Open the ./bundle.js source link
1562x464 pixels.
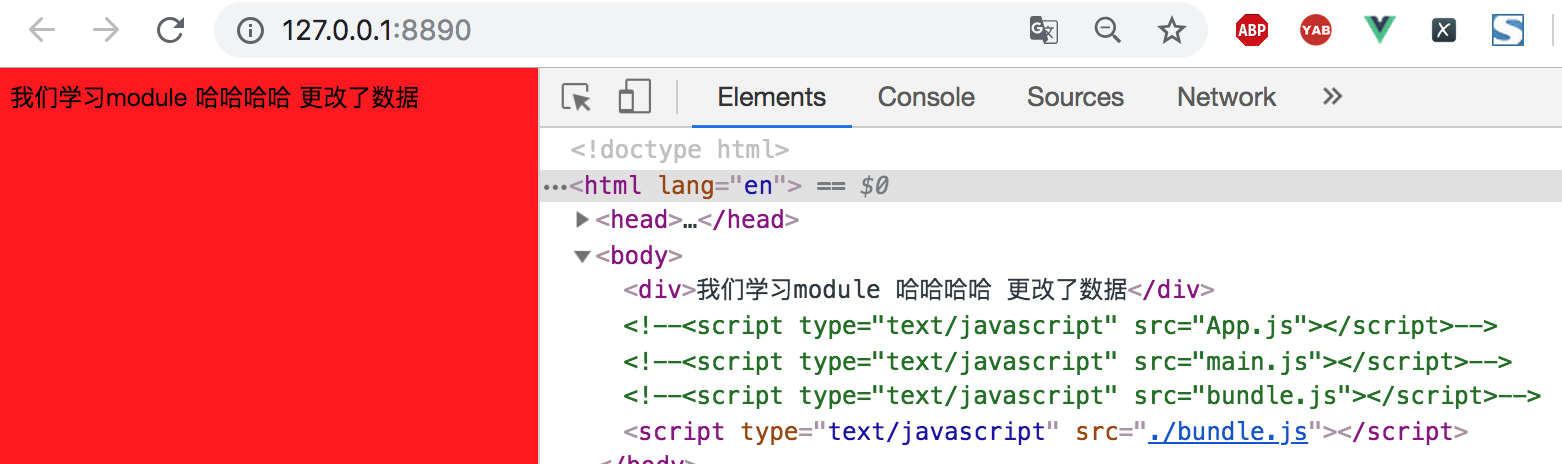tap(1228, 432)
